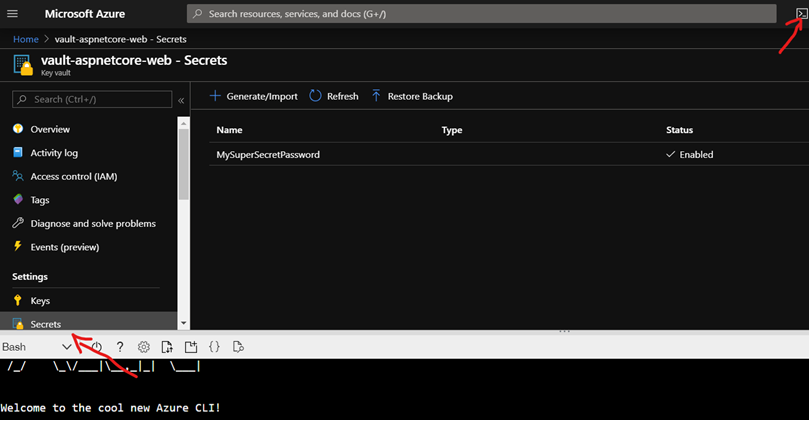Click Microsoft Azure portal title
Screen dimensions: 809x421
(x=85, y=14)
